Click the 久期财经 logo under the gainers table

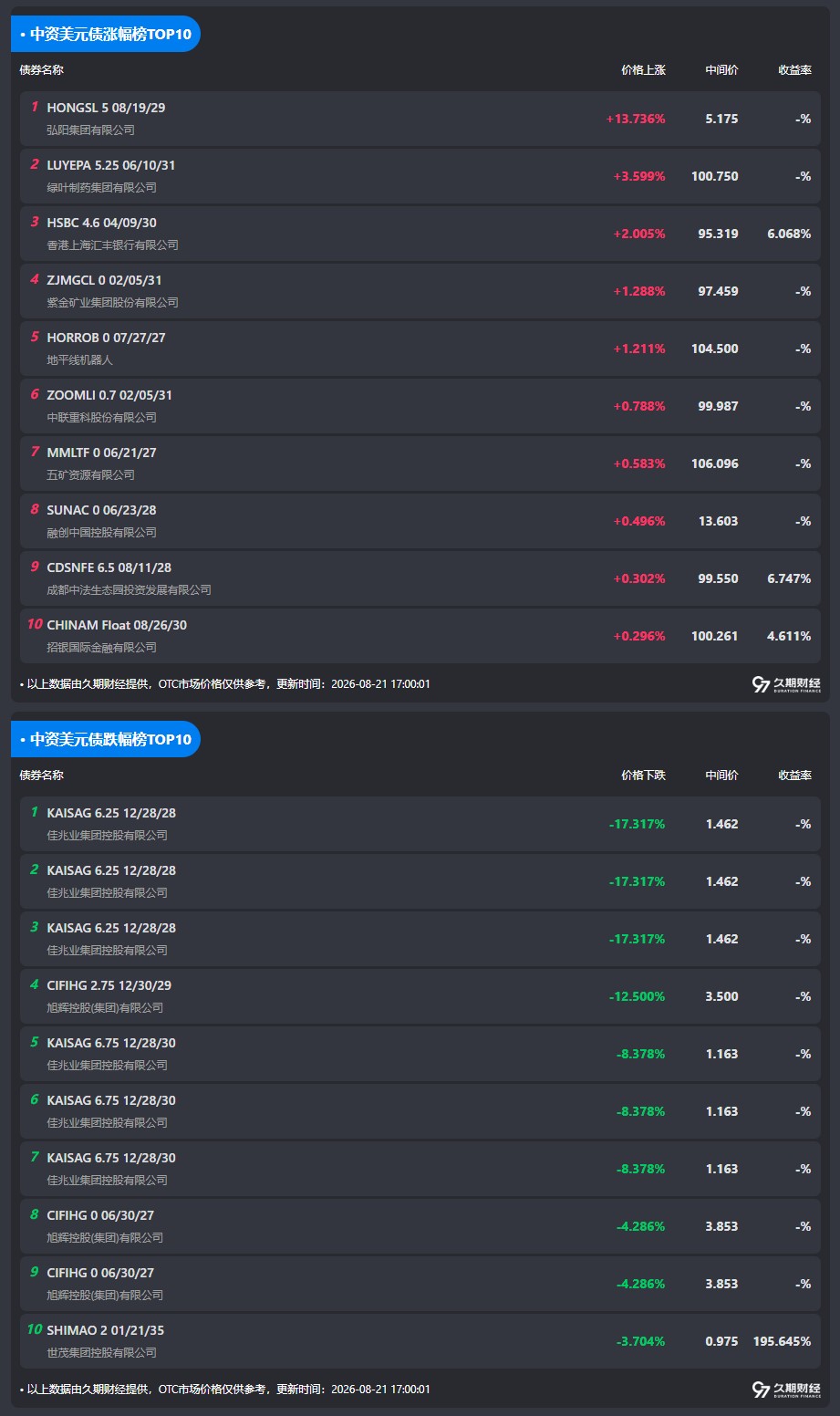click(x=786, y=684)
